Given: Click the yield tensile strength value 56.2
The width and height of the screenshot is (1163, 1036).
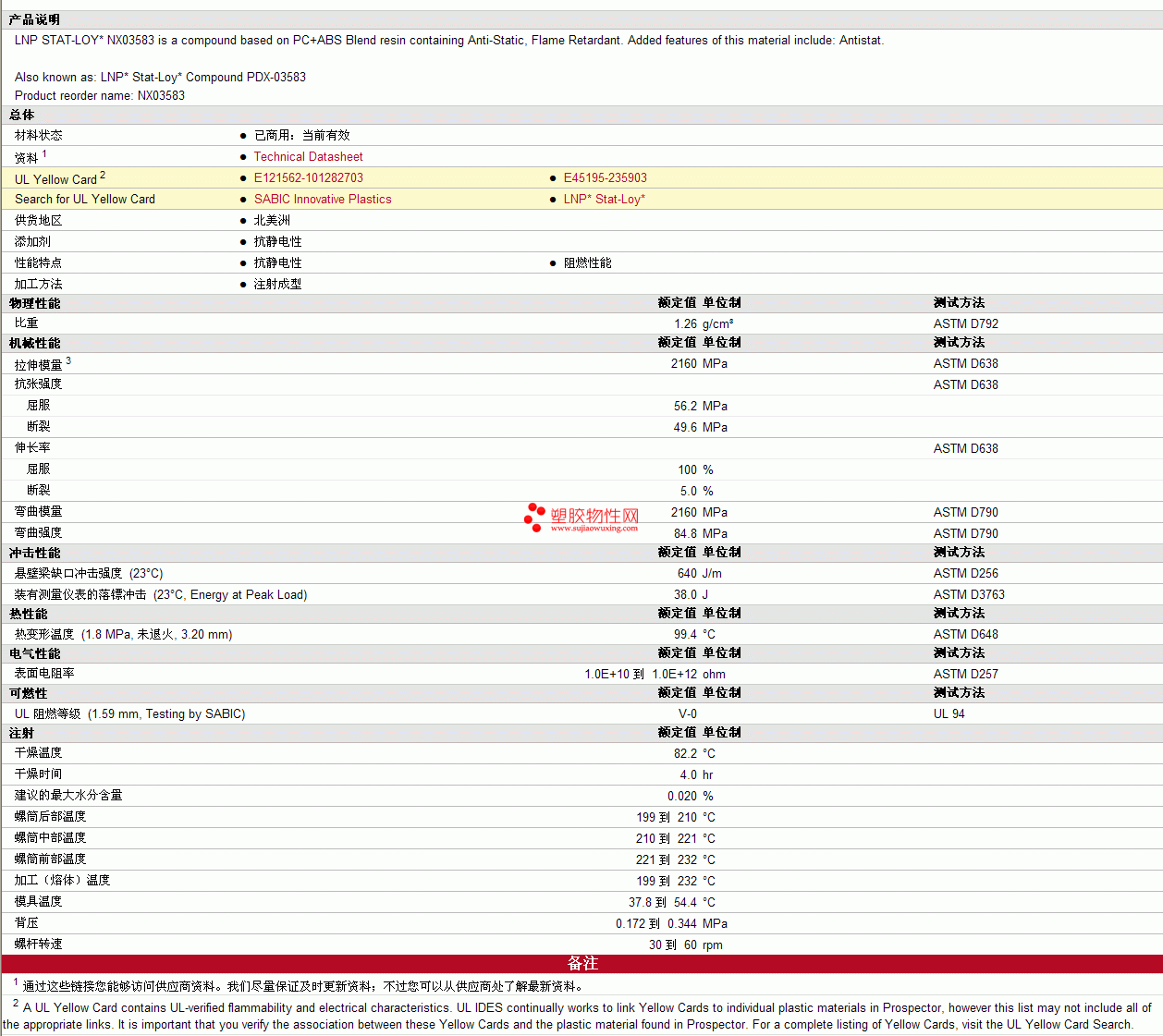Looking at the screenshot, I should [x=685, y=407].
